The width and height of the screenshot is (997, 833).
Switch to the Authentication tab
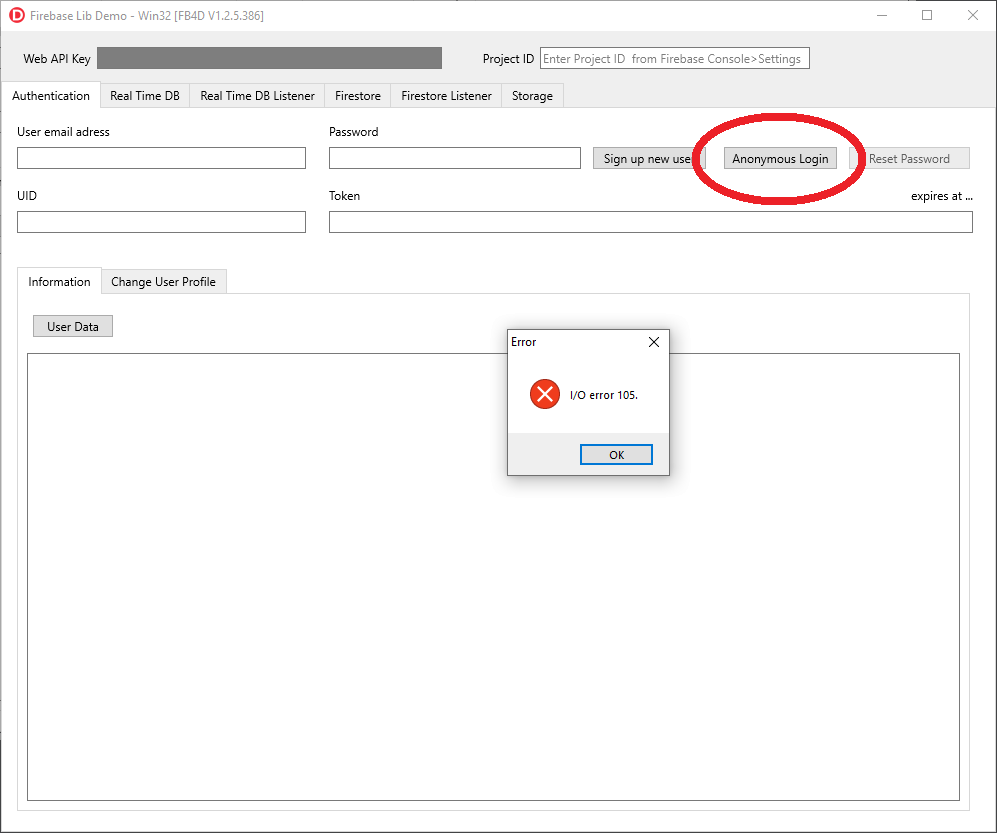coord(51,95)
